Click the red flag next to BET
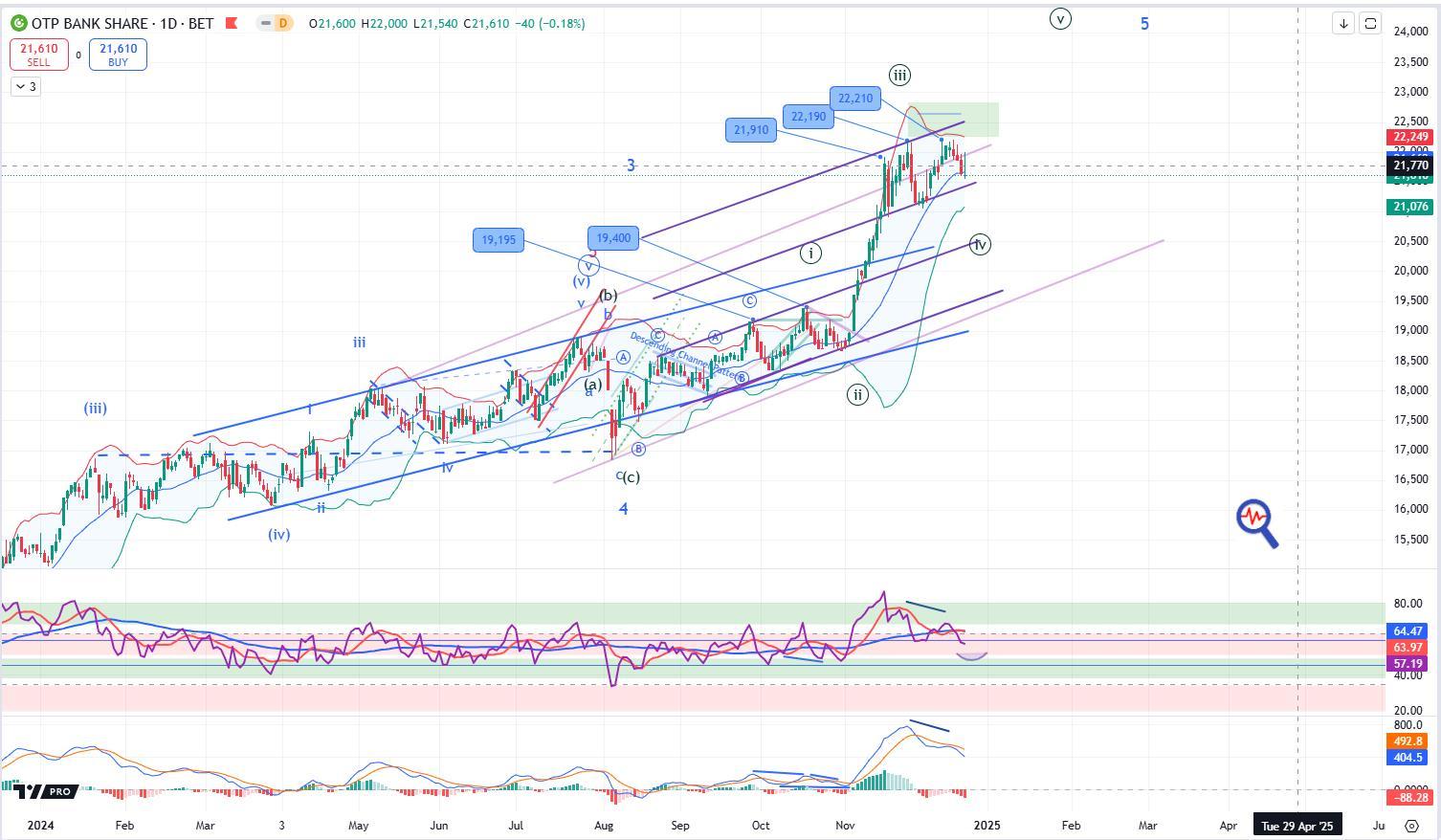 point(231,23)
